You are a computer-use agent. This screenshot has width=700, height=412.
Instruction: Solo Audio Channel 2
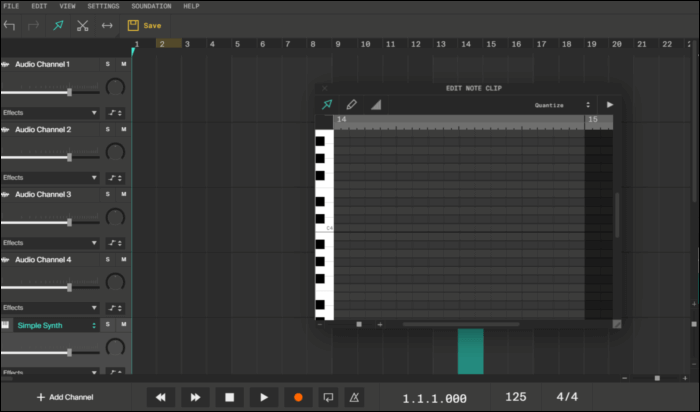pyautogui.click(x=108, y=129)
